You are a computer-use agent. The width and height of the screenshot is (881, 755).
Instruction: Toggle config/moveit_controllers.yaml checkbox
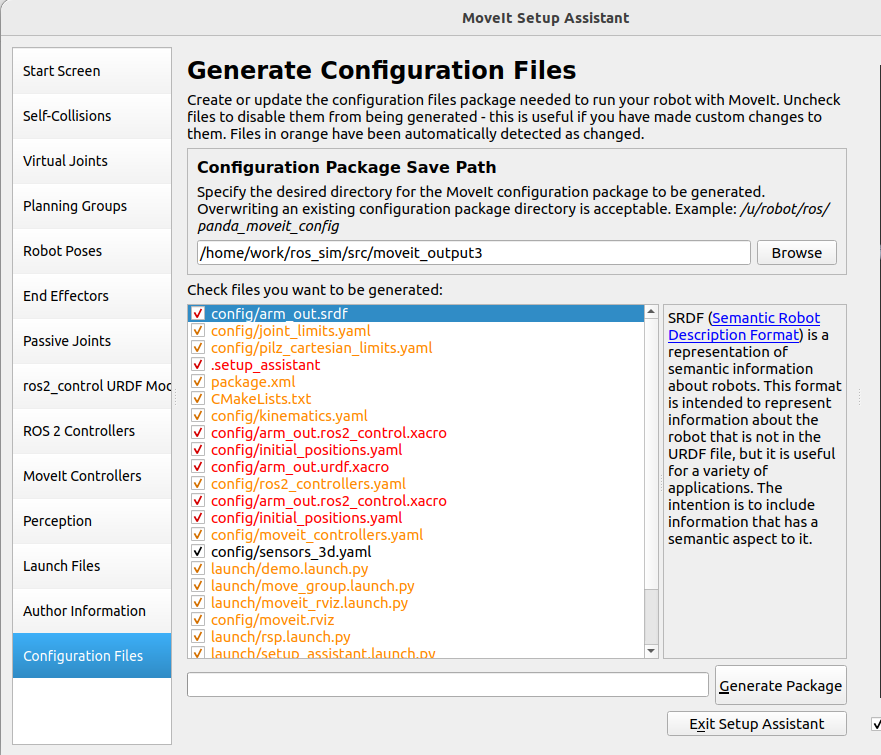tap(198, 534)
